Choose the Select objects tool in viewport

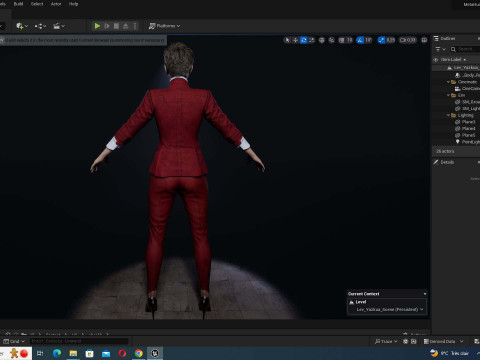[x=287, y=40]
